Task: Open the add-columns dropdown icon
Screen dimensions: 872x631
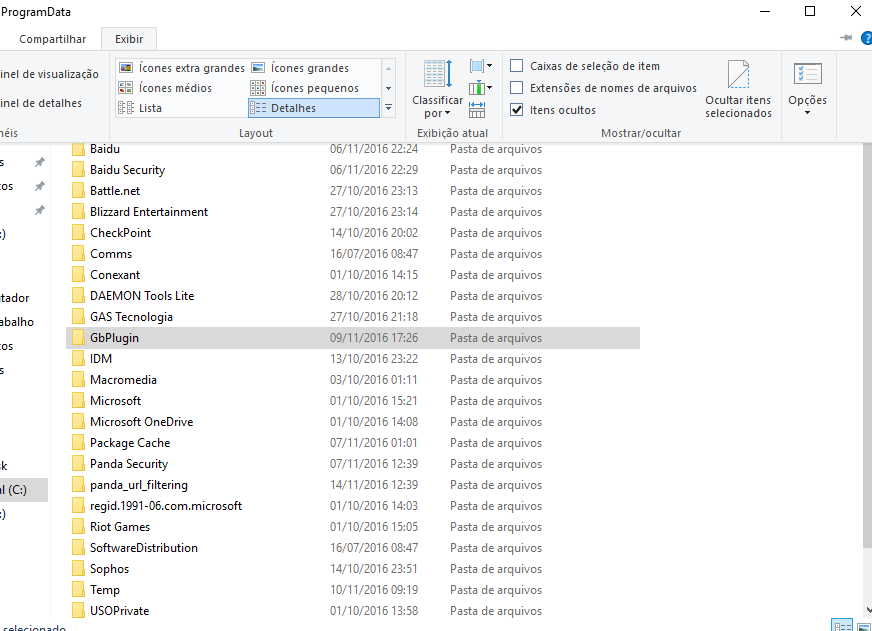Action: click(x=480, y=88)
